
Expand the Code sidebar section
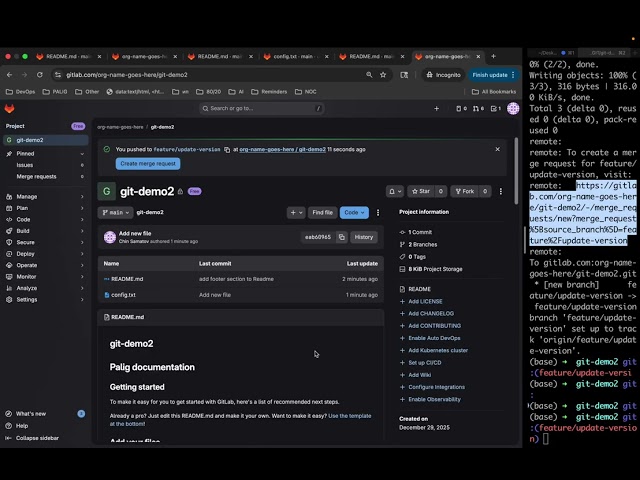pyautogui.click(x=45, y=220)
